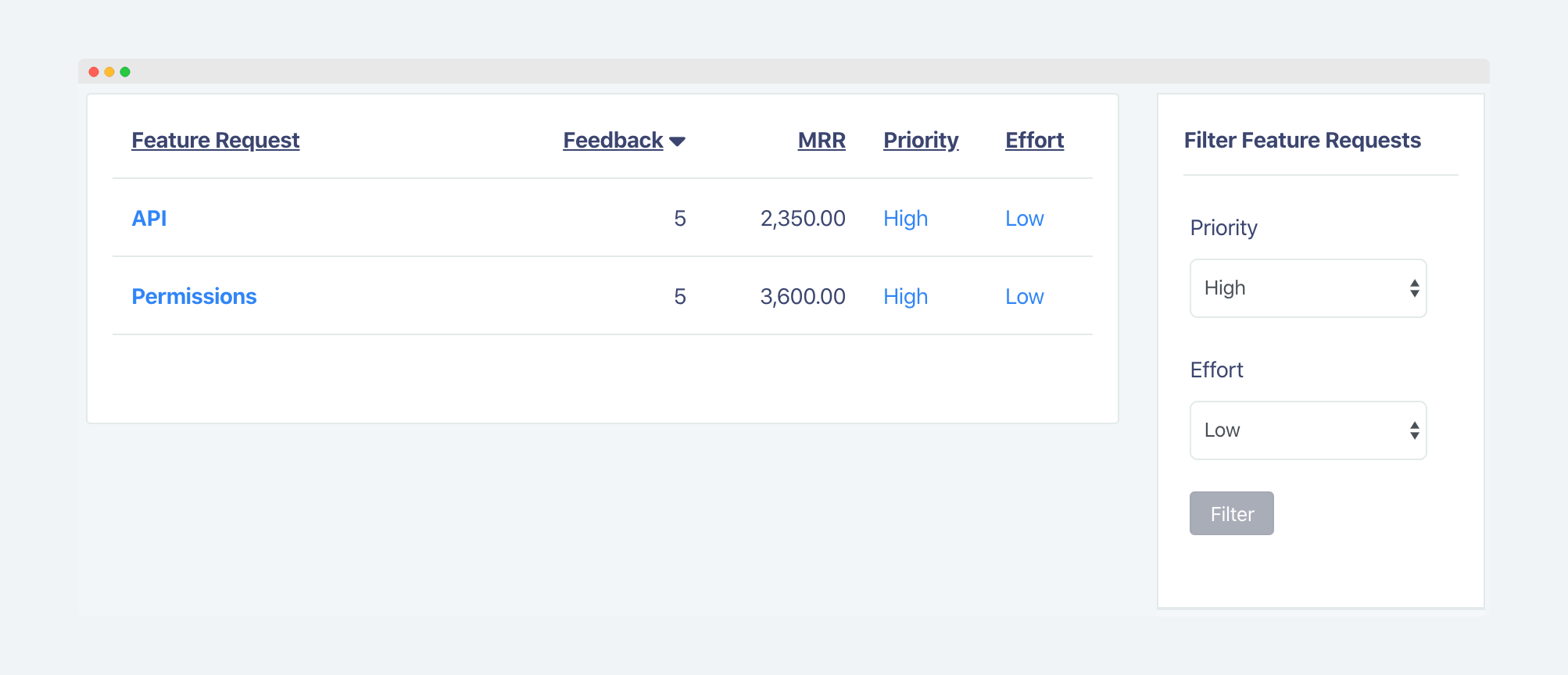
Task: Click High priority link in API row
Action: point(905,219)
